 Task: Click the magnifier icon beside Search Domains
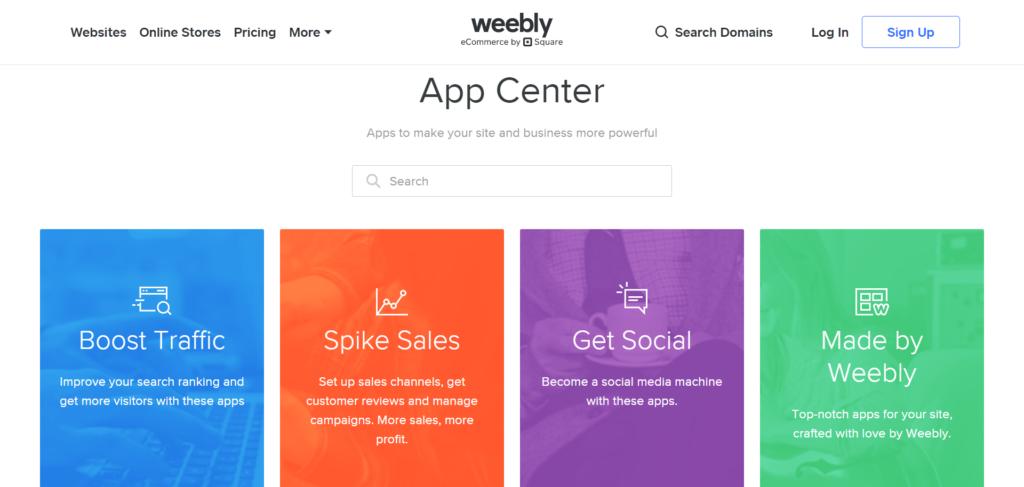(x=662, y=32)
